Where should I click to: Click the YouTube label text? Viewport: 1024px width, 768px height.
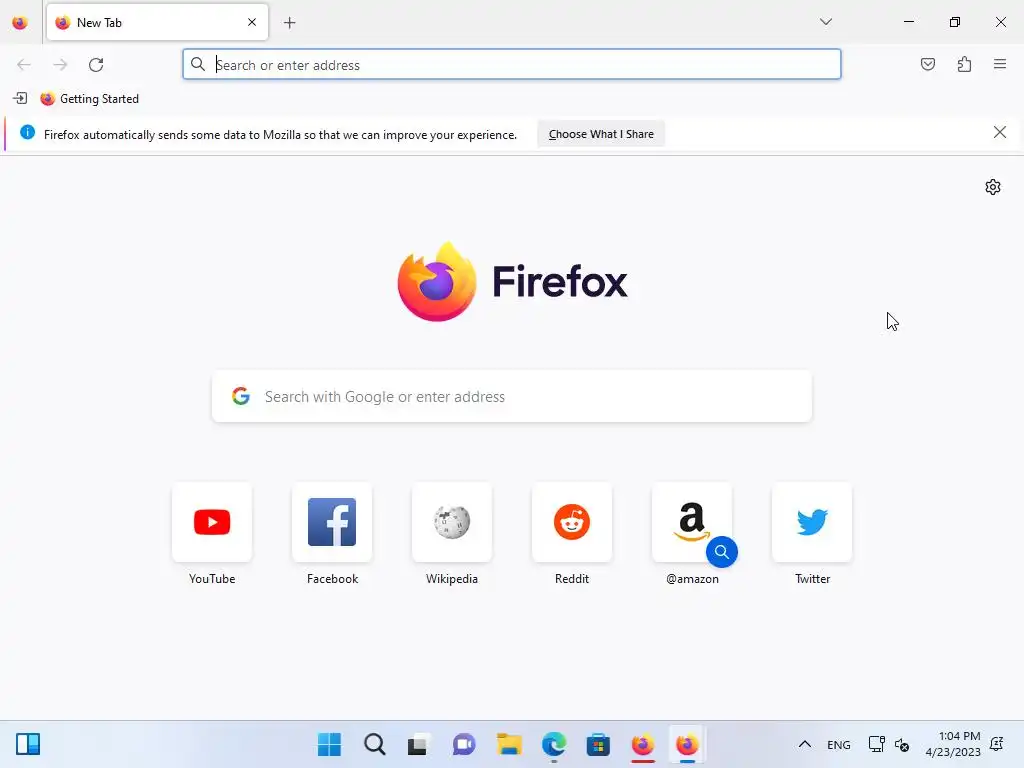[212, 579]
